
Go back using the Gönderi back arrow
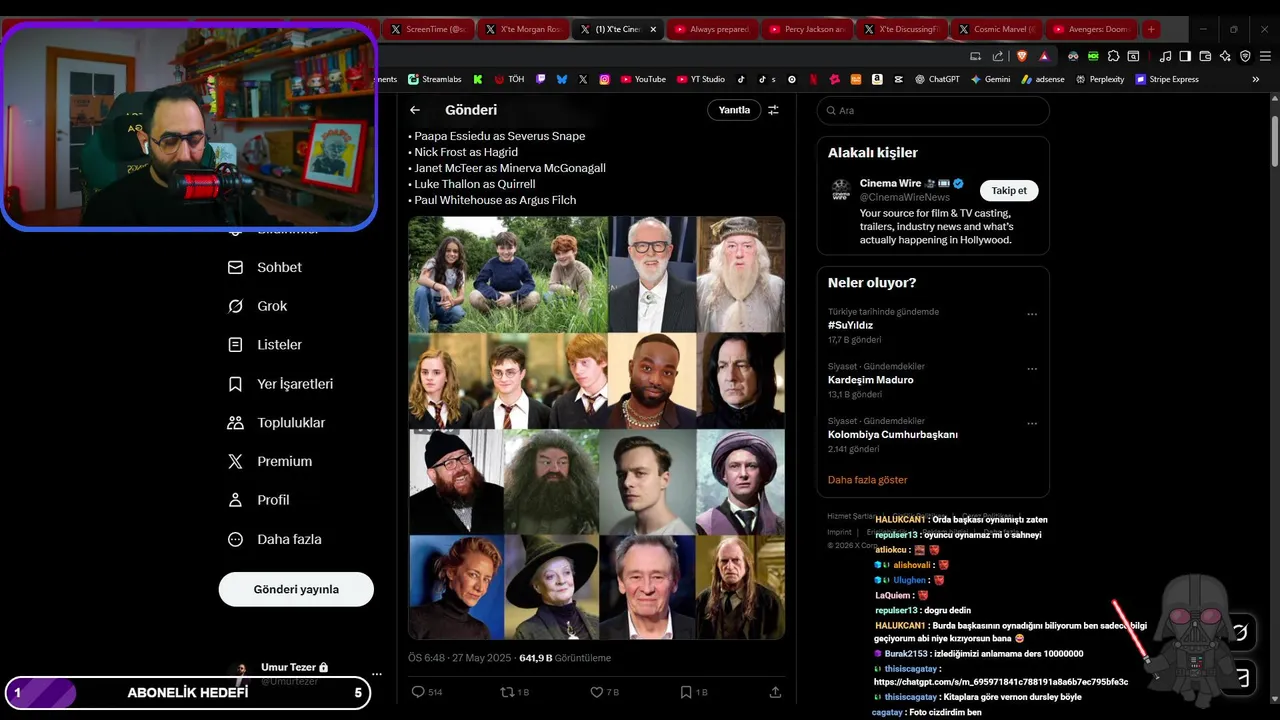(x=415, y=110)
